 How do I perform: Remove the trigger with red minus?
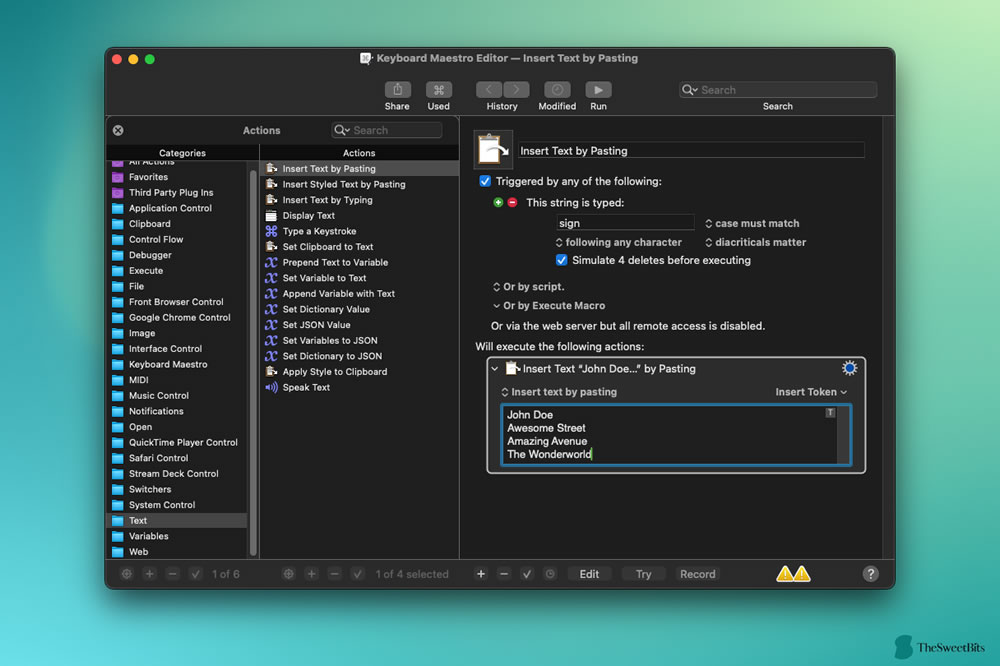tap(512, 202)
